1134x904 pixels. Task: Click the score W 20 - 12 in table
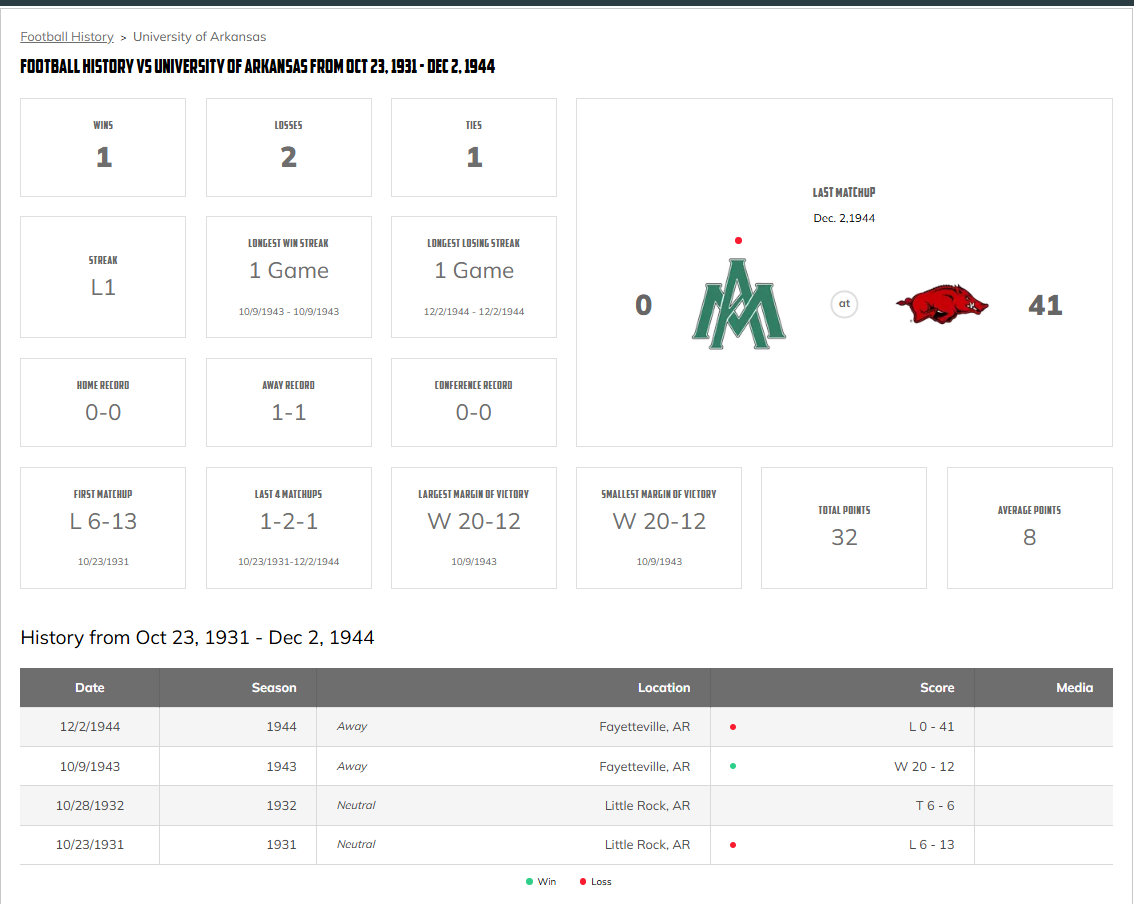click(x=924, y=767)
